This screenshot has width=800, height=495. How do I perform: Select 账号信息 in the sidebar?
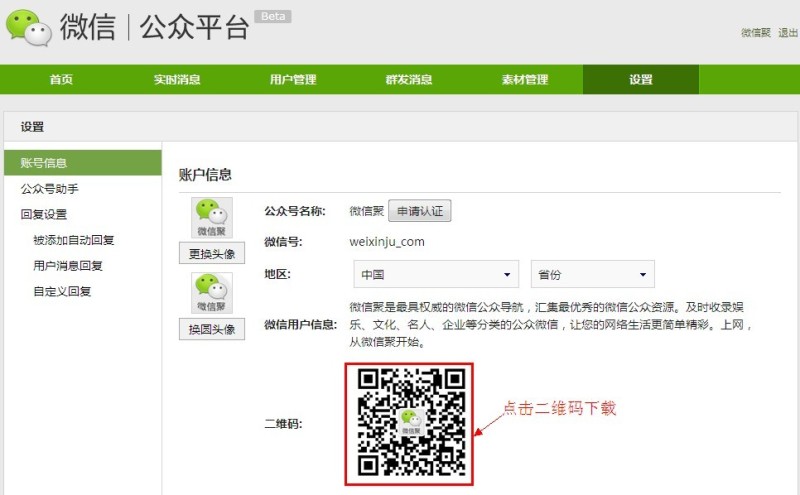[83, 163]
